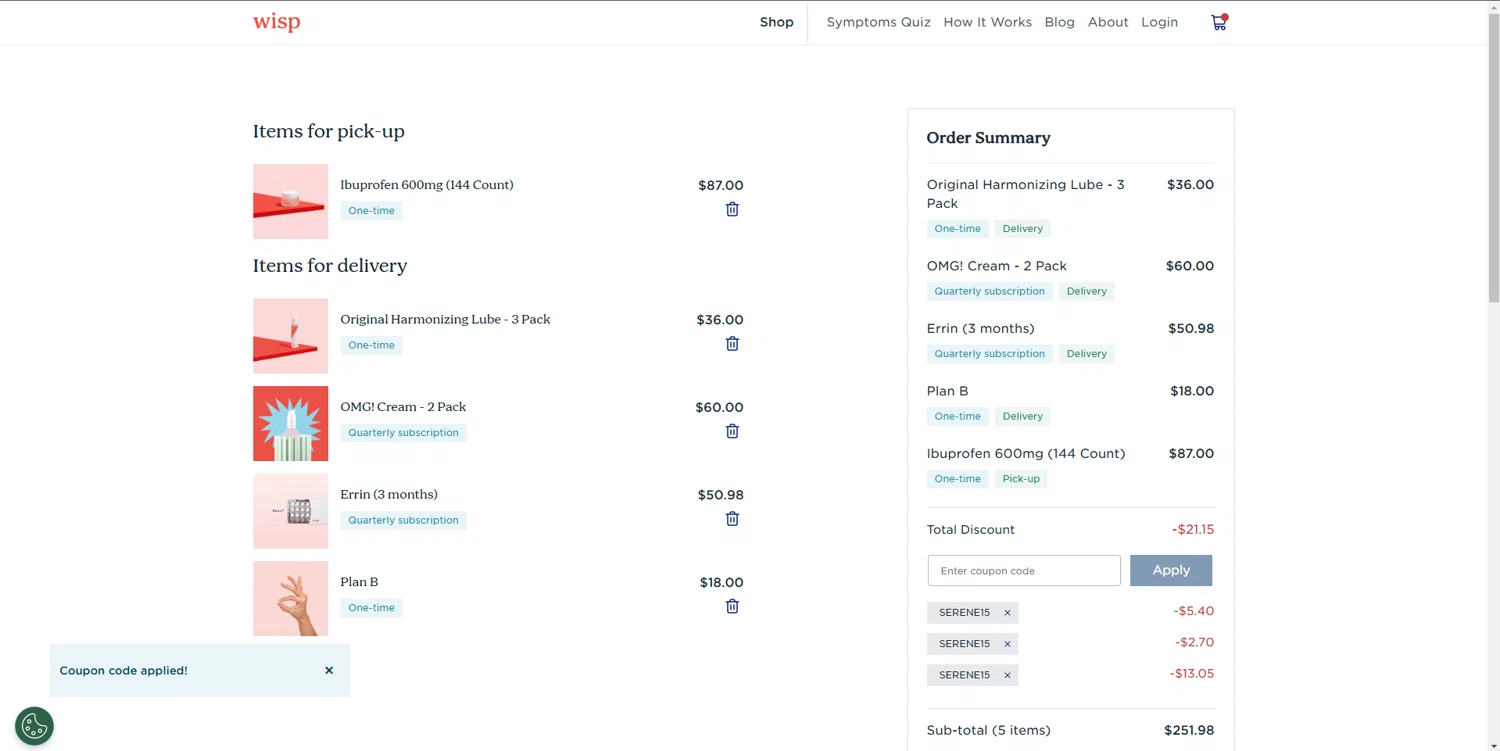Viewport: 1500px width, 751px height.
Task: Click One-time tag under Ibuprofen cart item
Action: tap(371, 211)
